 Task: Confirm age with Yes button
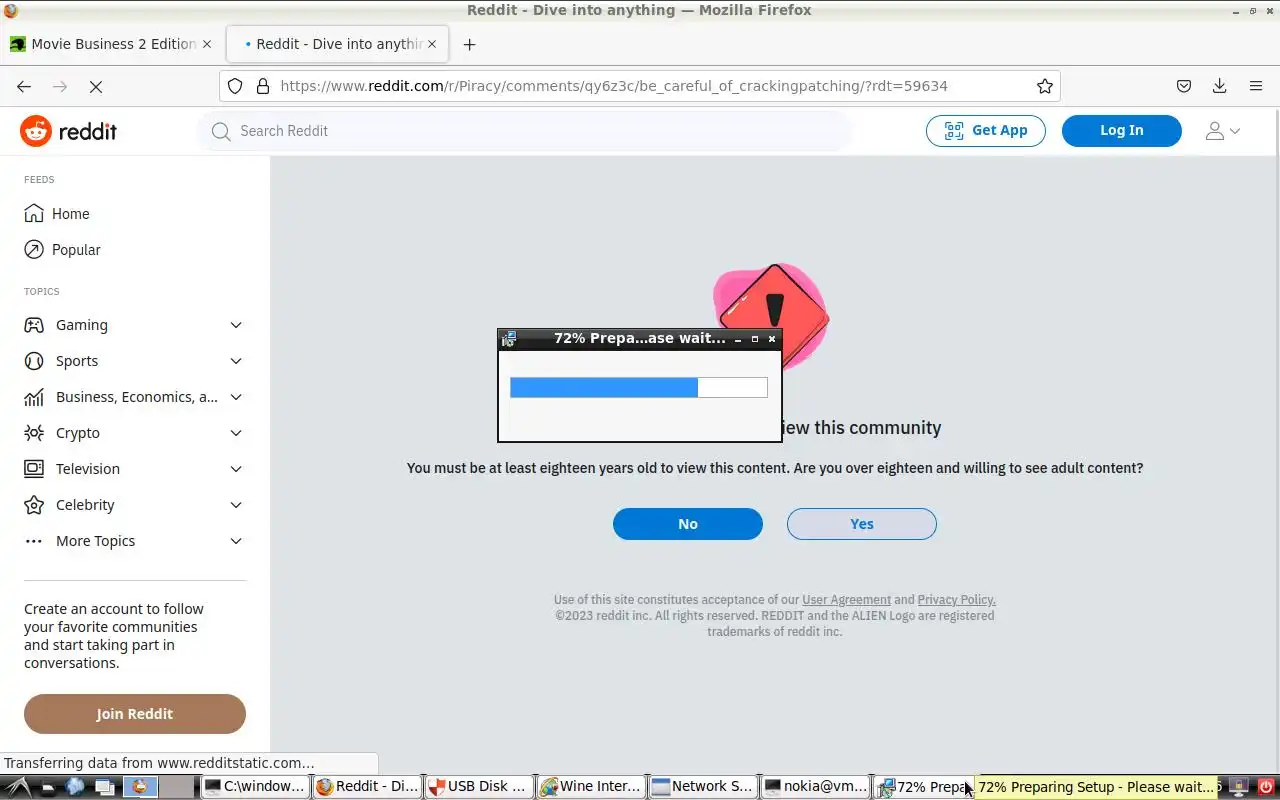click(862, 524)
